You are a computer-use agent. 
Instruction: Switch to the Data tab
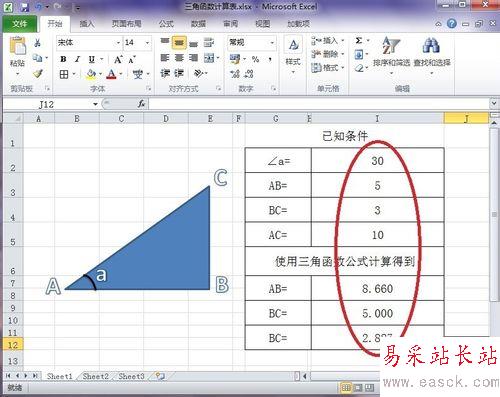[198, 23]
